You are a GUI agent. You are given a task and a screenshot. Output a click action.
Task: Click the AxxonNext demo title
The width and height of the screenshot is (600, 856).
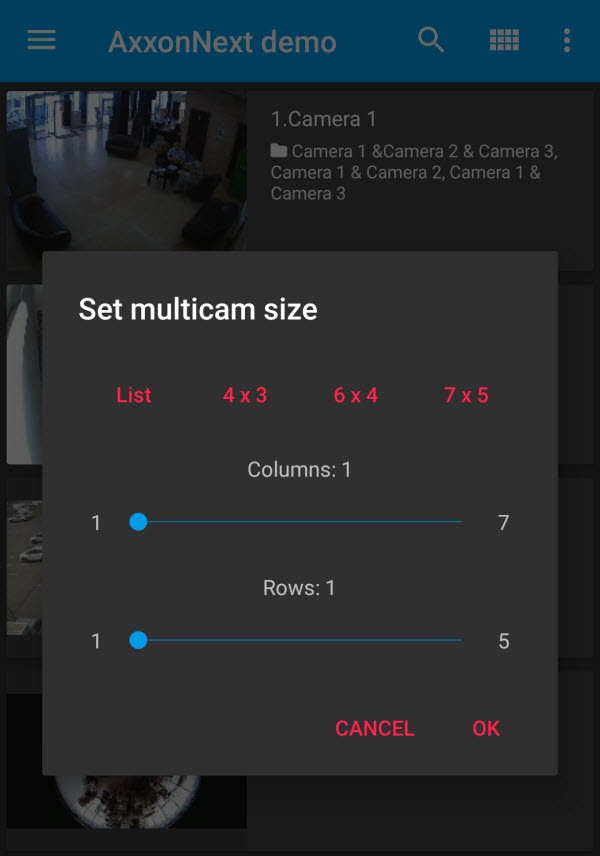[x=222, y=42]
